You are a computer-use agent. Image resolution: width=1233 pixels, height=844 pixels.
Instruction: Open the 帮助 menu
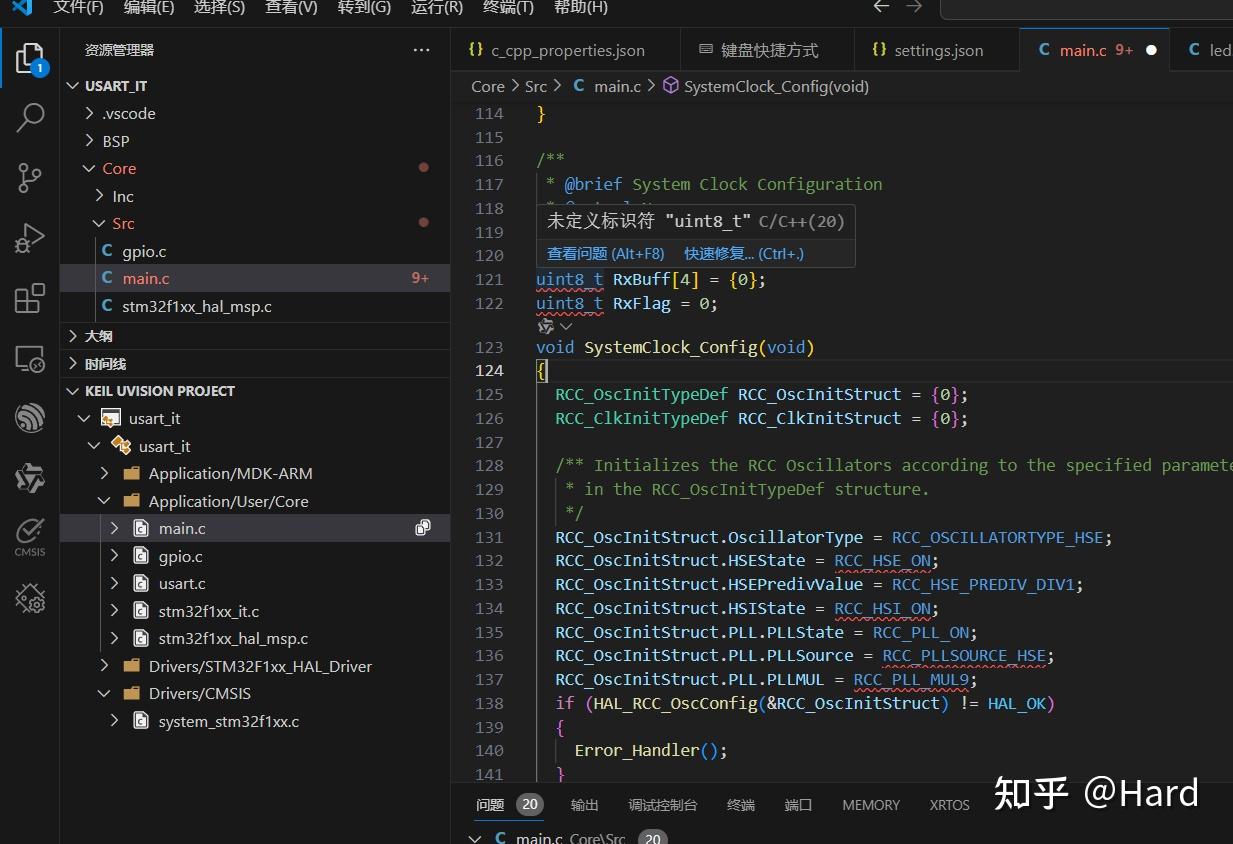581,8
